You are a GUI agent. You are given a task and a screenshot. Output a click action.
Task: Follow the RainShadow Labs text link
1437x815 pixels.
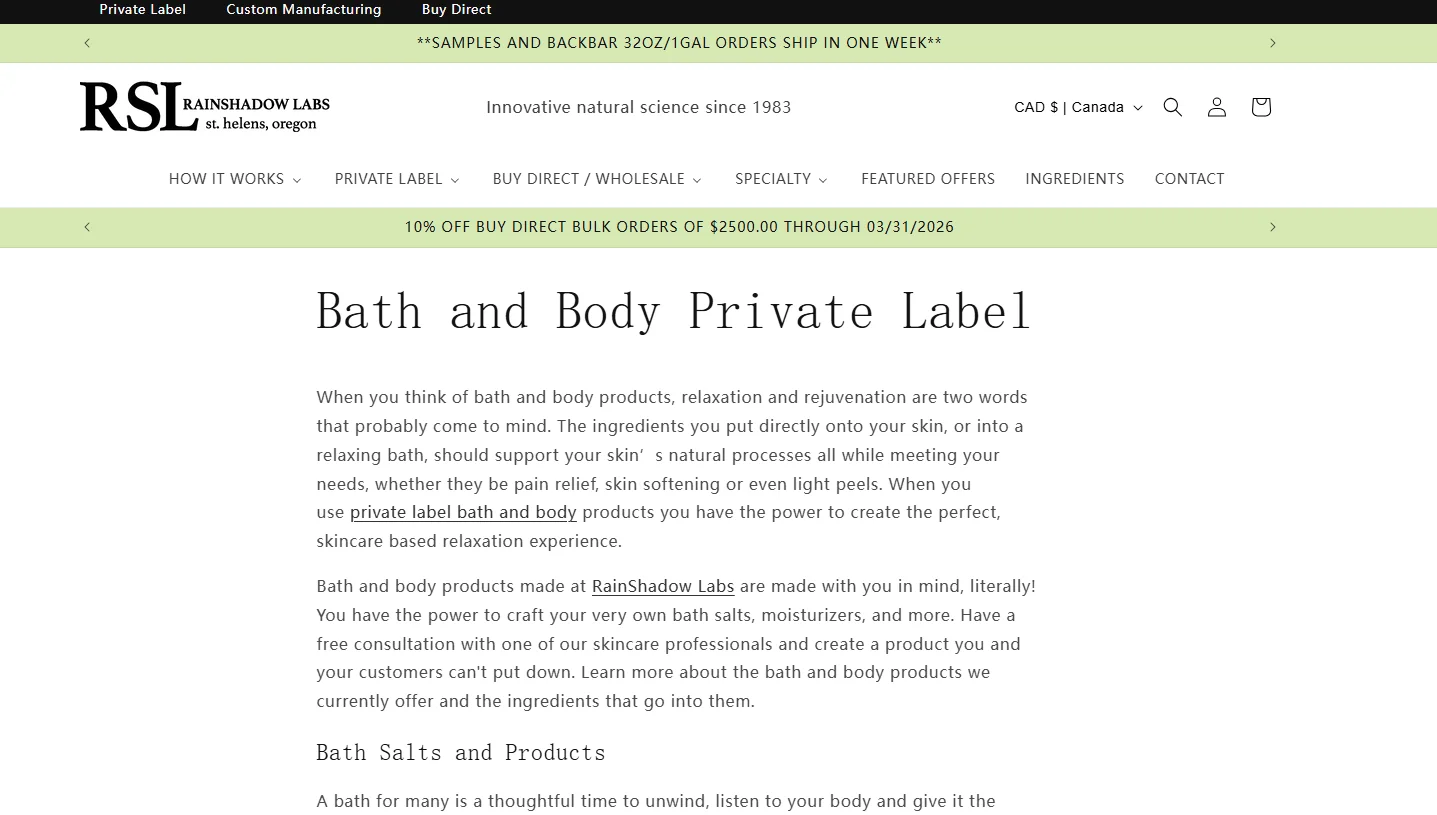662,586
